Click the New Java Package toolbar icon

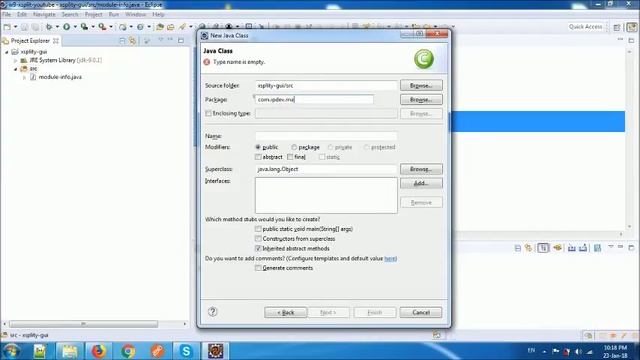[122, 27]
